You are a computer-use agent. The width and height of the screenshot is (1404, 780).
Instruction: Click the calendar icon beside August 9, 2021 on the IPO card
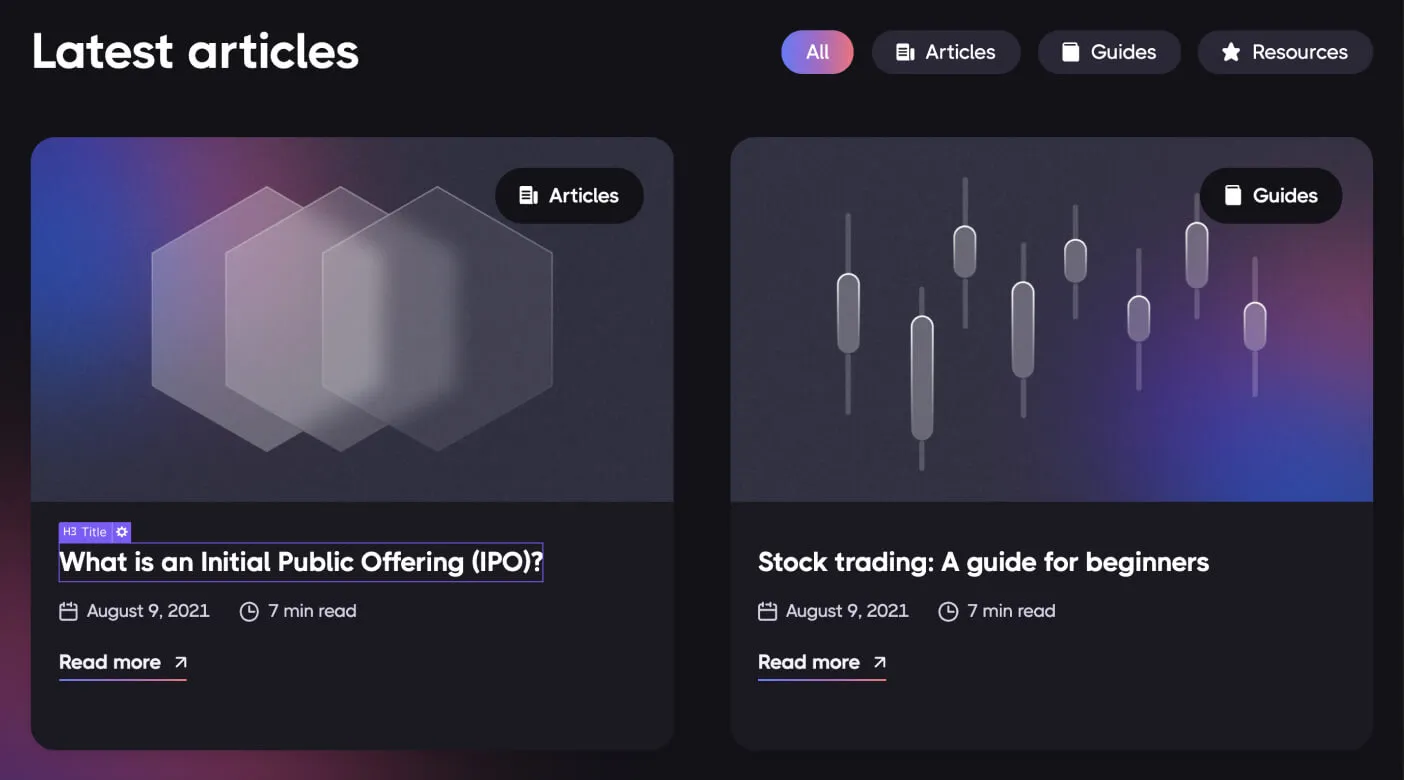67,610
